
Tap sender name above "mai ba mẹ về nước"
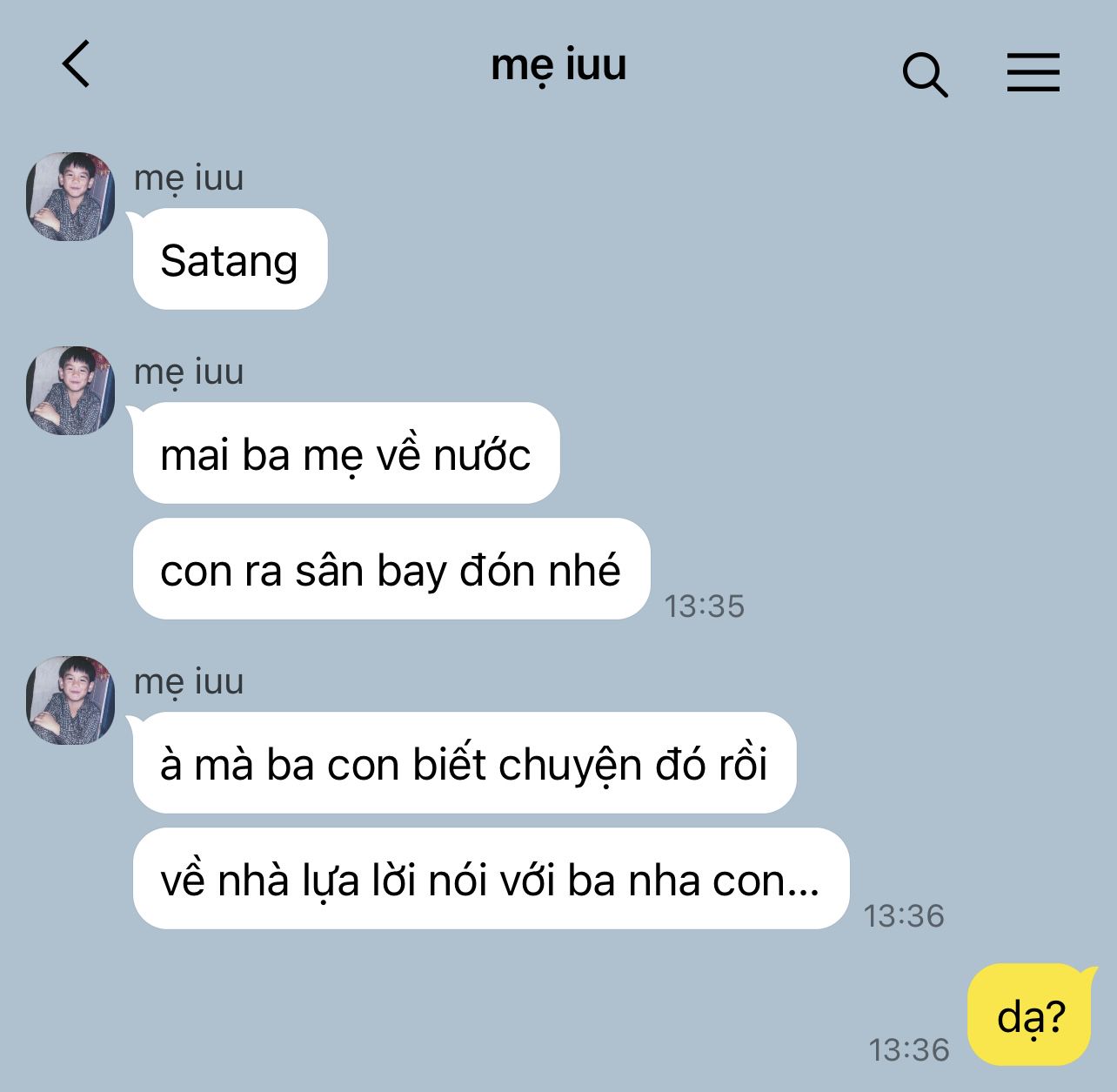[189, 372]
